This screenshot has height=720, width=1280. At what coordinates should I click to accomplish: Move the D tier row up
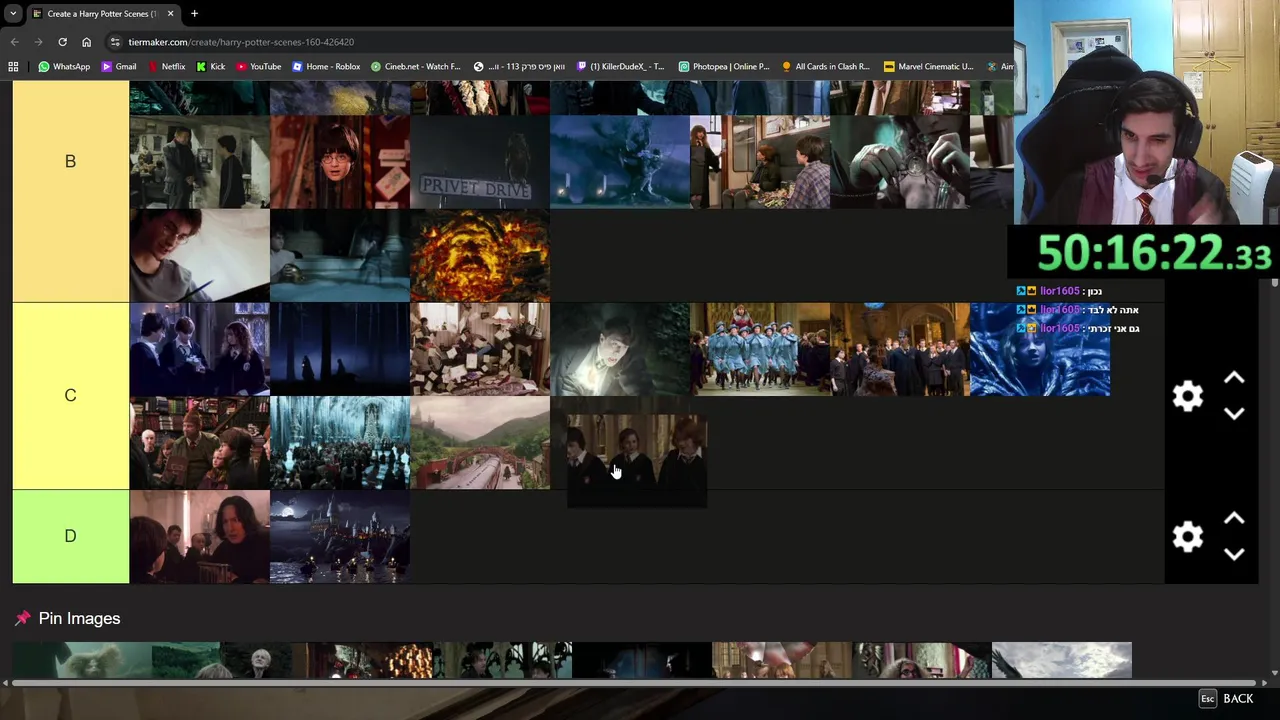point(1234,519)
